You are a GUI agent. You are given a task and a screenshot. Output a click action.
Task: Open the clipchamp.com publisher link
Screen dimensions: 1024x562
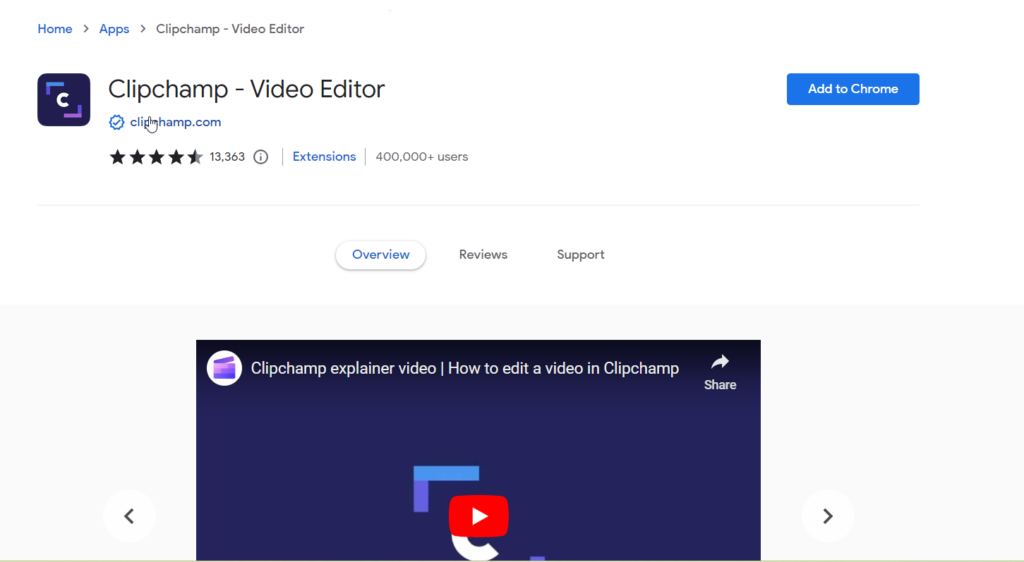(x=175, y=122)
